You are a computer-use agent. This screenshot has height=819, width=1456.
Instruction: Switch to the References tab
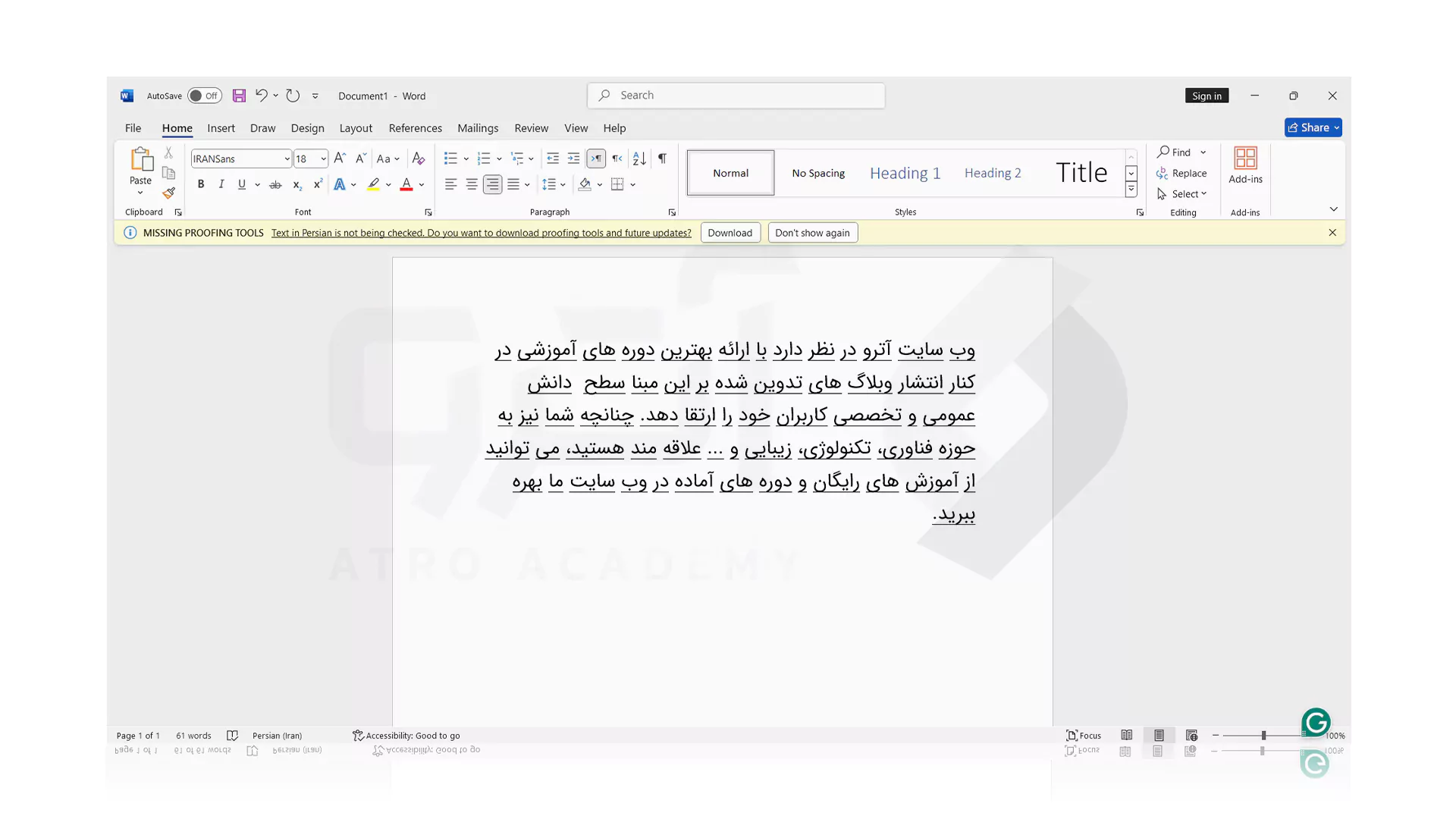415,128
